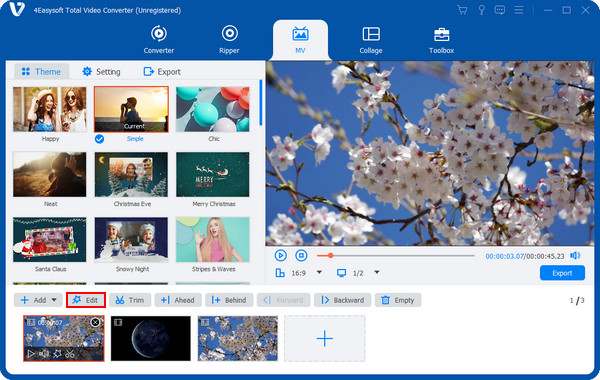This screenshot has height=380, width=600.
Task: Pick the Snowy Night theme
Action: tap(131, 240)
